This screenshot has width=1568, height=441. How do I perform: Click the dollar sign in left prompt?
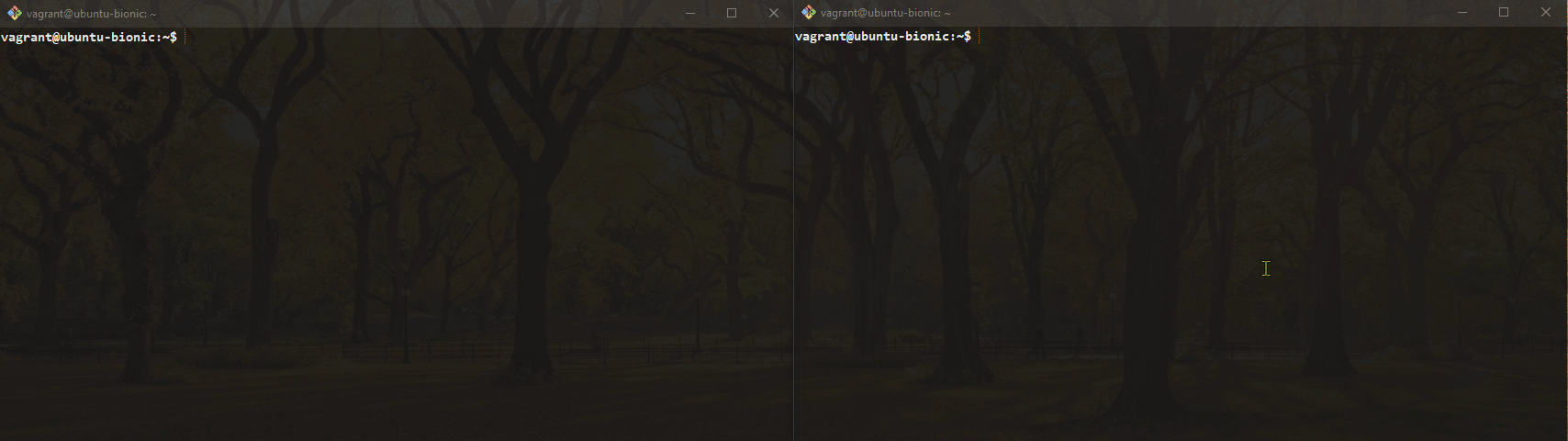[174, 37]
